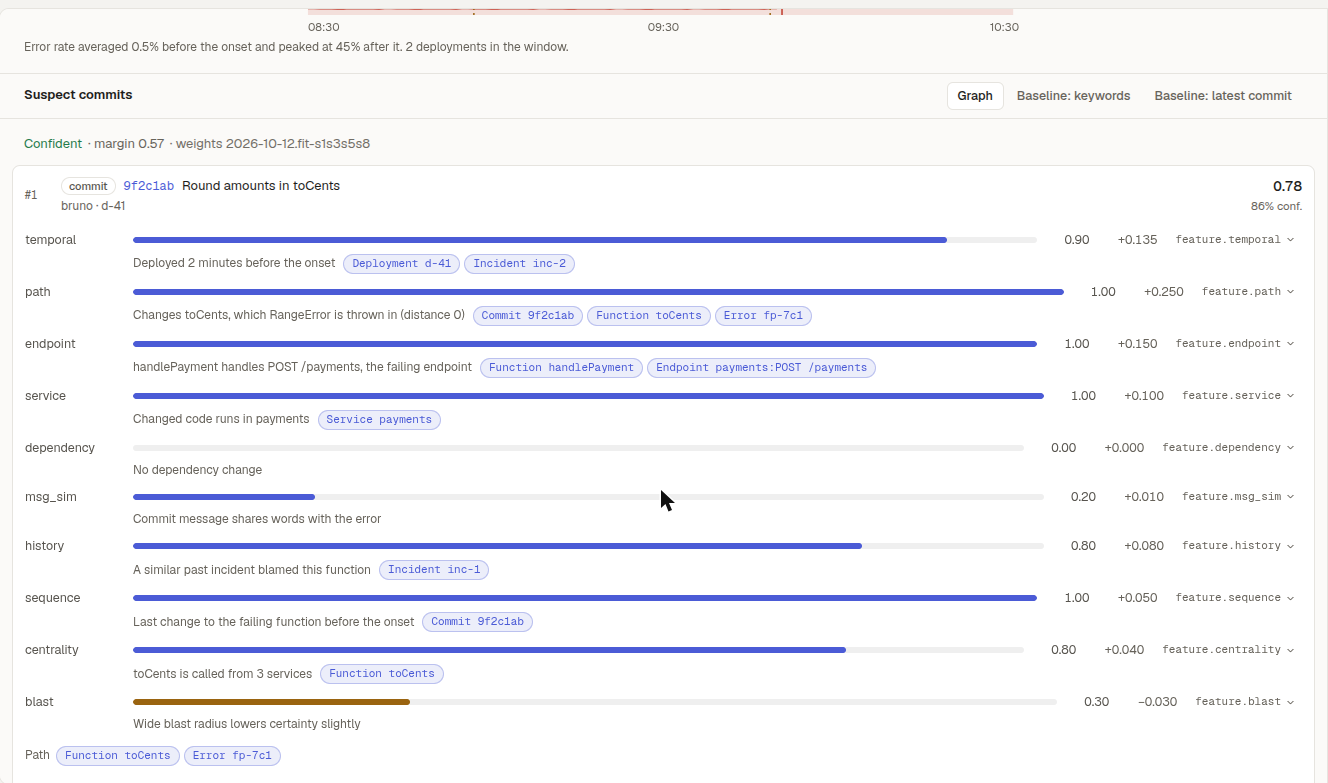The width and height of the screenshot is (1328, 783).
Task: Expand the feature.temporal dropdown
Action: 1235,240
